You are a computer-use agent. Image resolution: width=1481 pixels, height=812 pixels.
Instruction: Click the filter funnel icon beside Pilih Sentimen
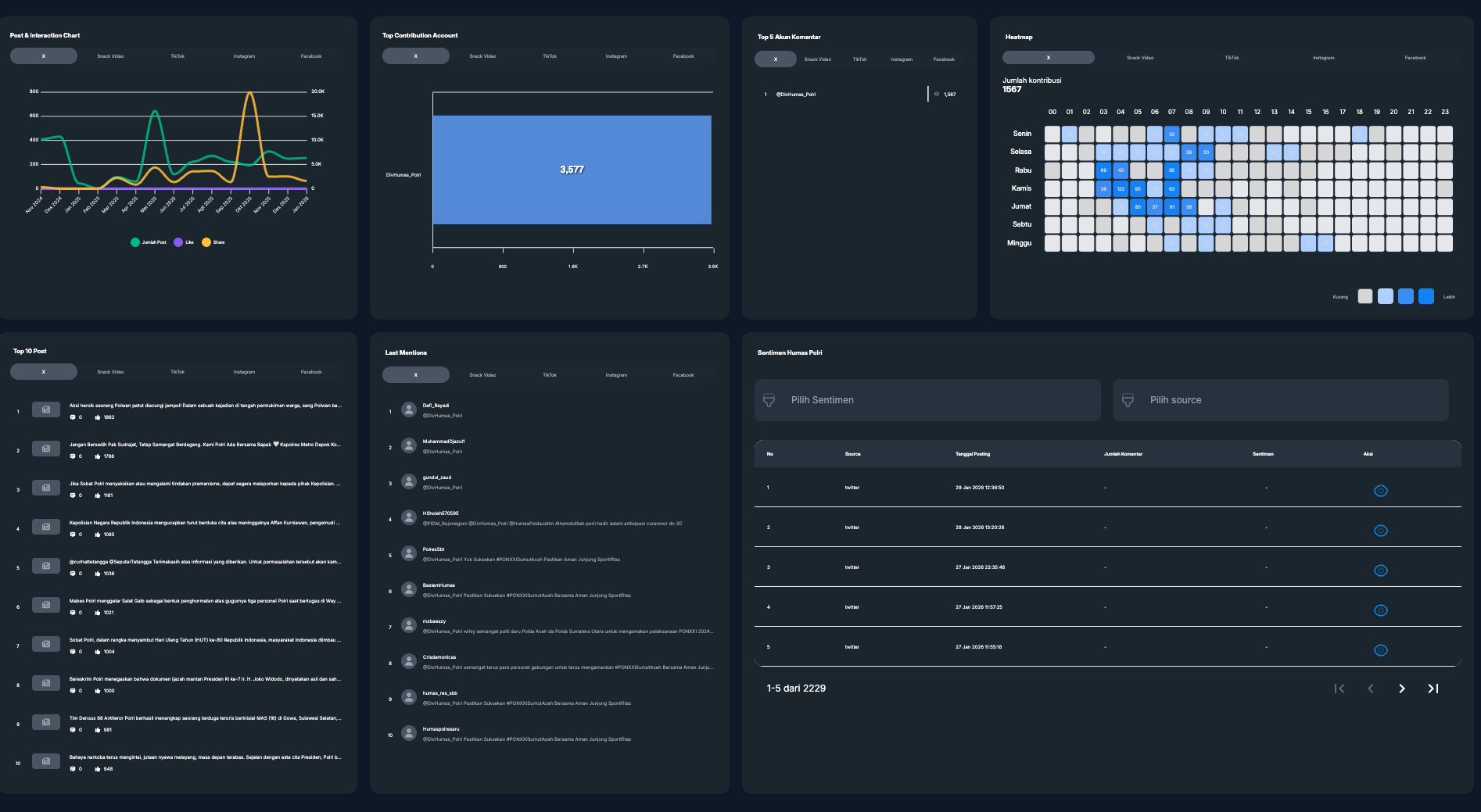[767, 399]
